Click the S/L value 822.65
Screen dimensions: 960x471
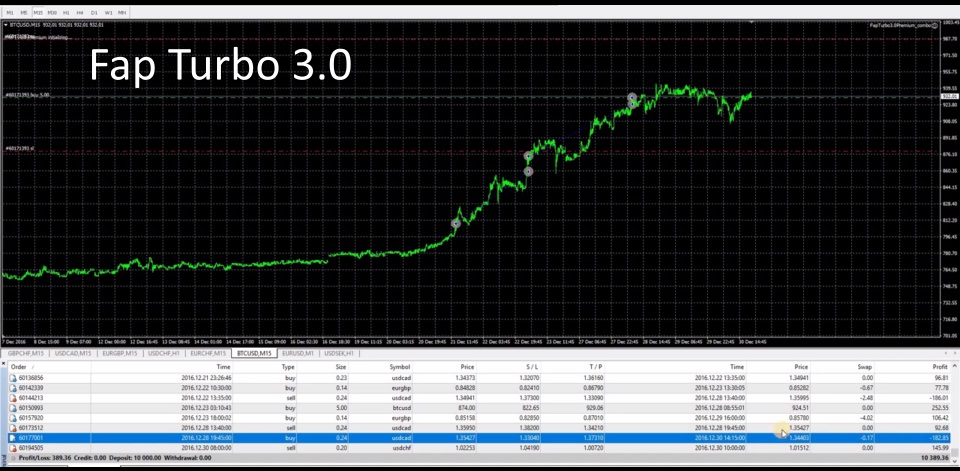[x=531, y=408]
